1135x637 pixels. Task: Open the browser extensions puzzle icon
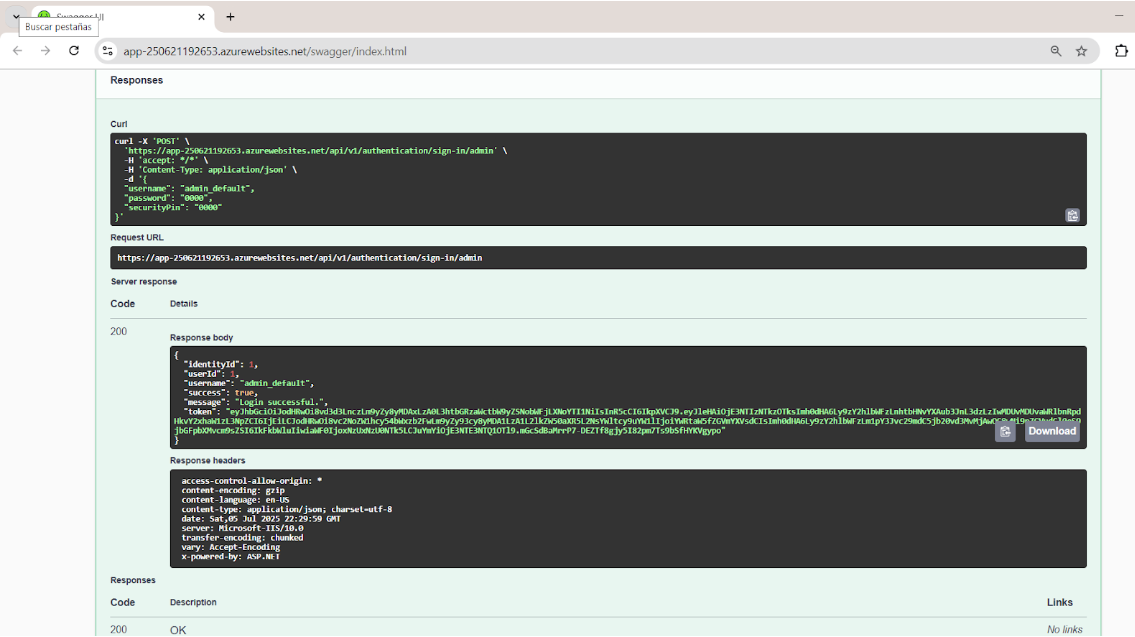[x=1121, y=51]
